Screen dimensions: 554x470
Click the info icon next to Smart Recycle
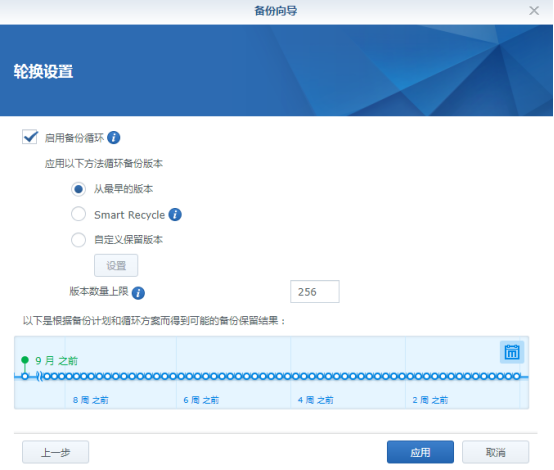[175, 215]
